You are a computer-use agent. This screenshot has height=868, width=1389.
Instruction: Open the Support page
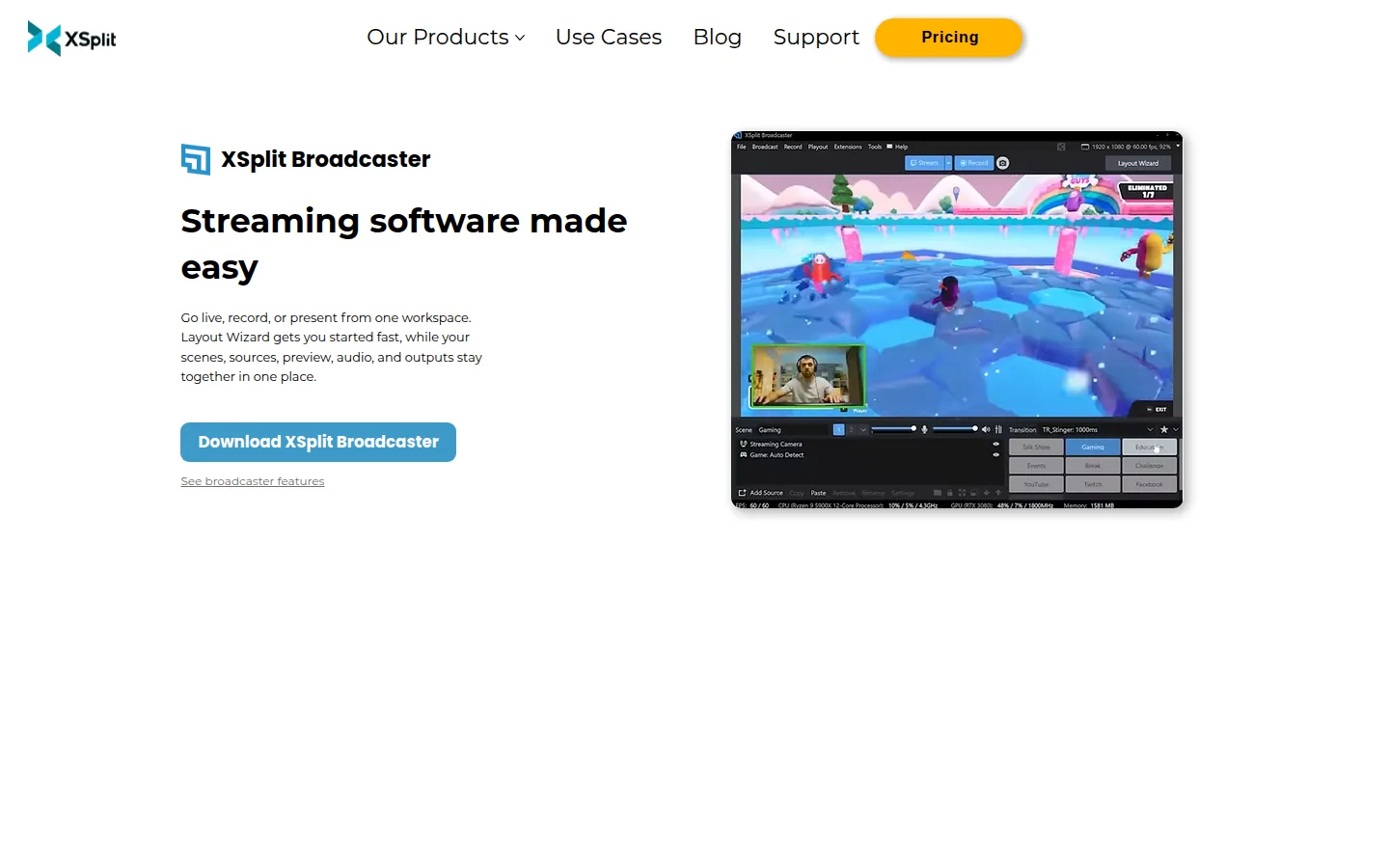(x=816, y=37)
